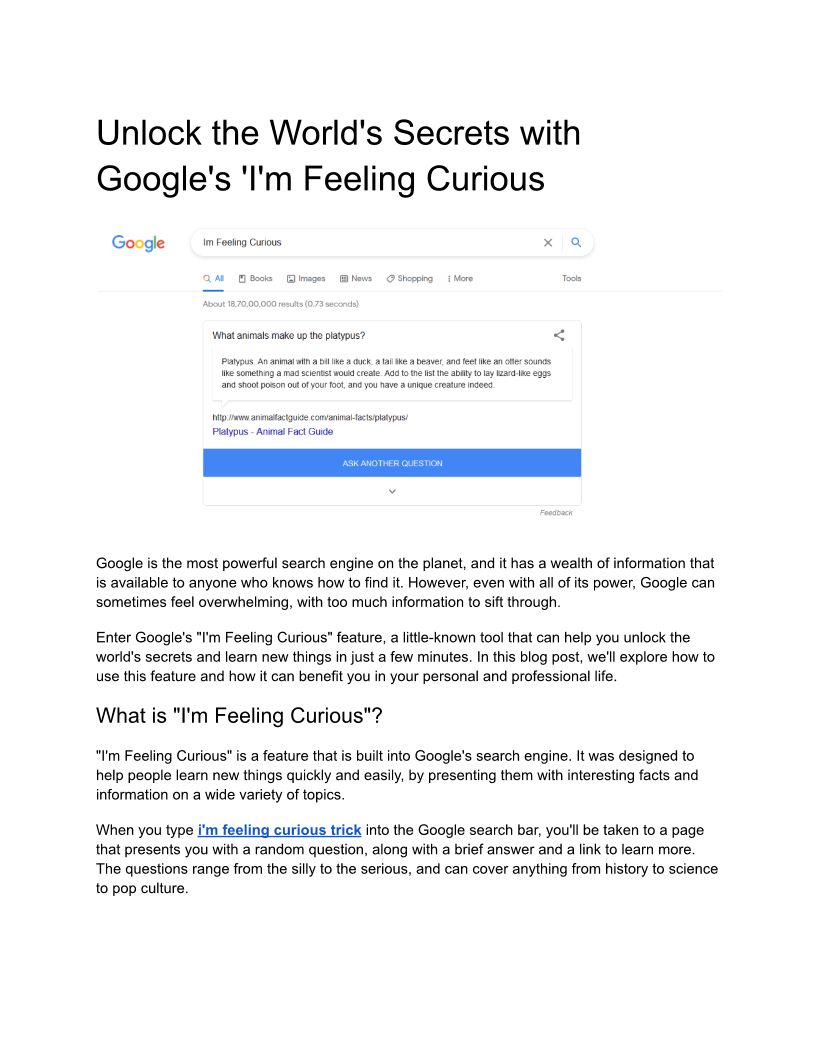
Task: Click the Google logo
Action: point(138,243)
